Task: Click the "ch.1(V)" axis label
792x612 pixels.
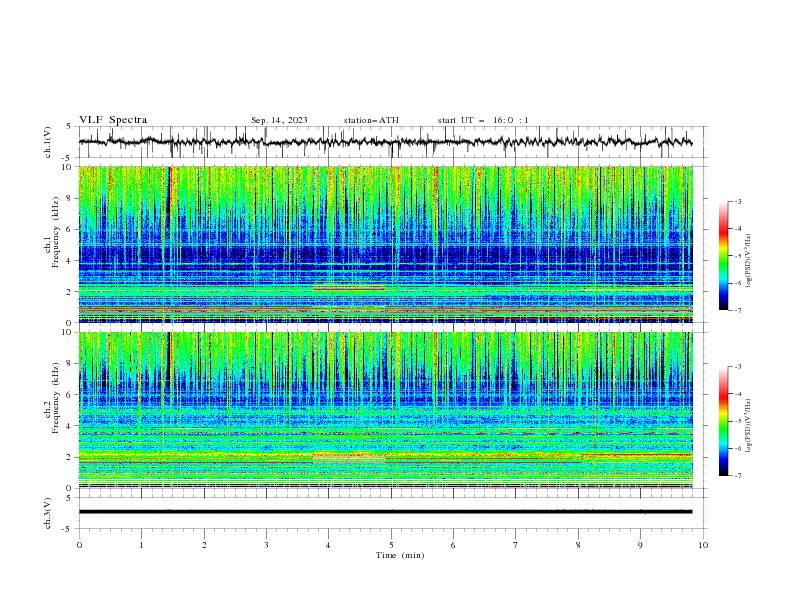Action: tap(48, 142)
